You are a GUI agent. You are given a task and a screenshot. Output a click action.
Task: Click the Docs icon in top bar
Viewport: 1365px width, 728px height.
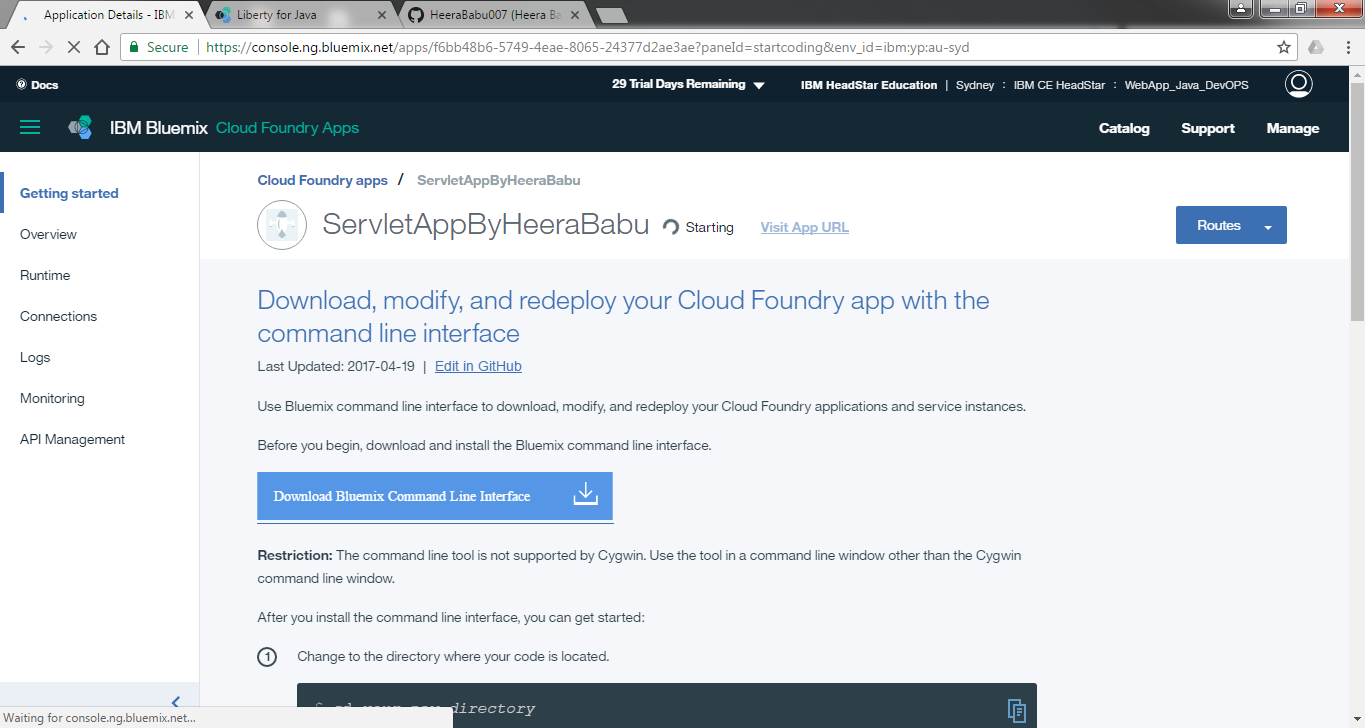[21, 85]
